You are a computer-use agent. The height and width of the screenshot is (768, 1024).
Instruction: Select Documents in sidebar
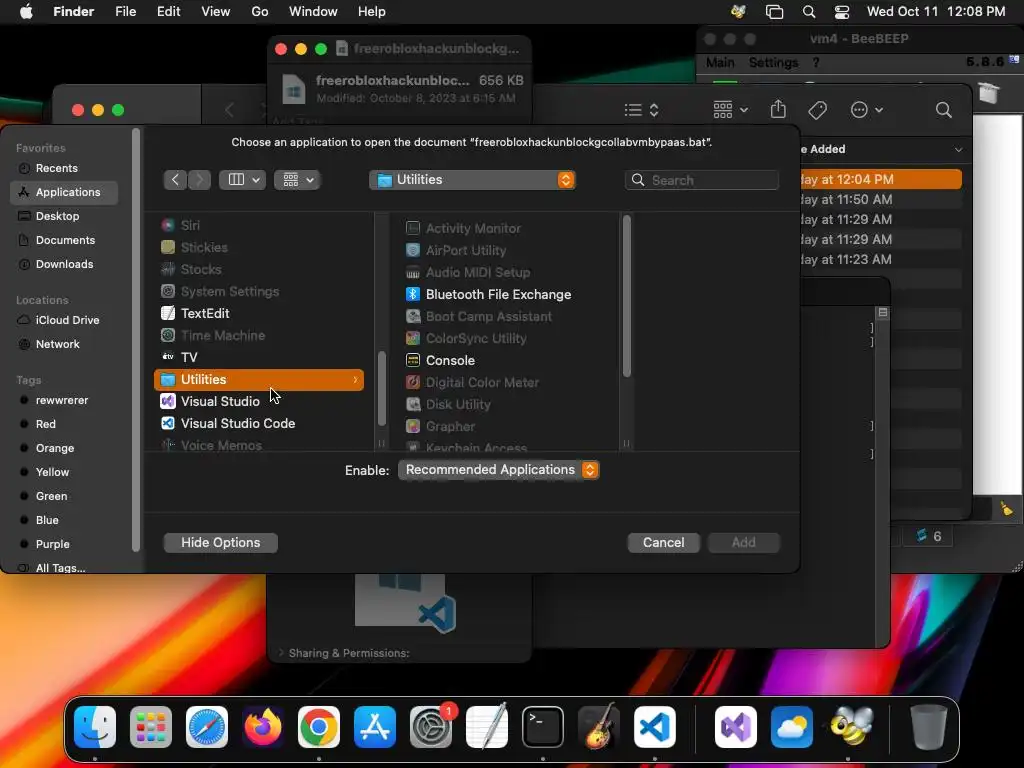pos(65,240)
